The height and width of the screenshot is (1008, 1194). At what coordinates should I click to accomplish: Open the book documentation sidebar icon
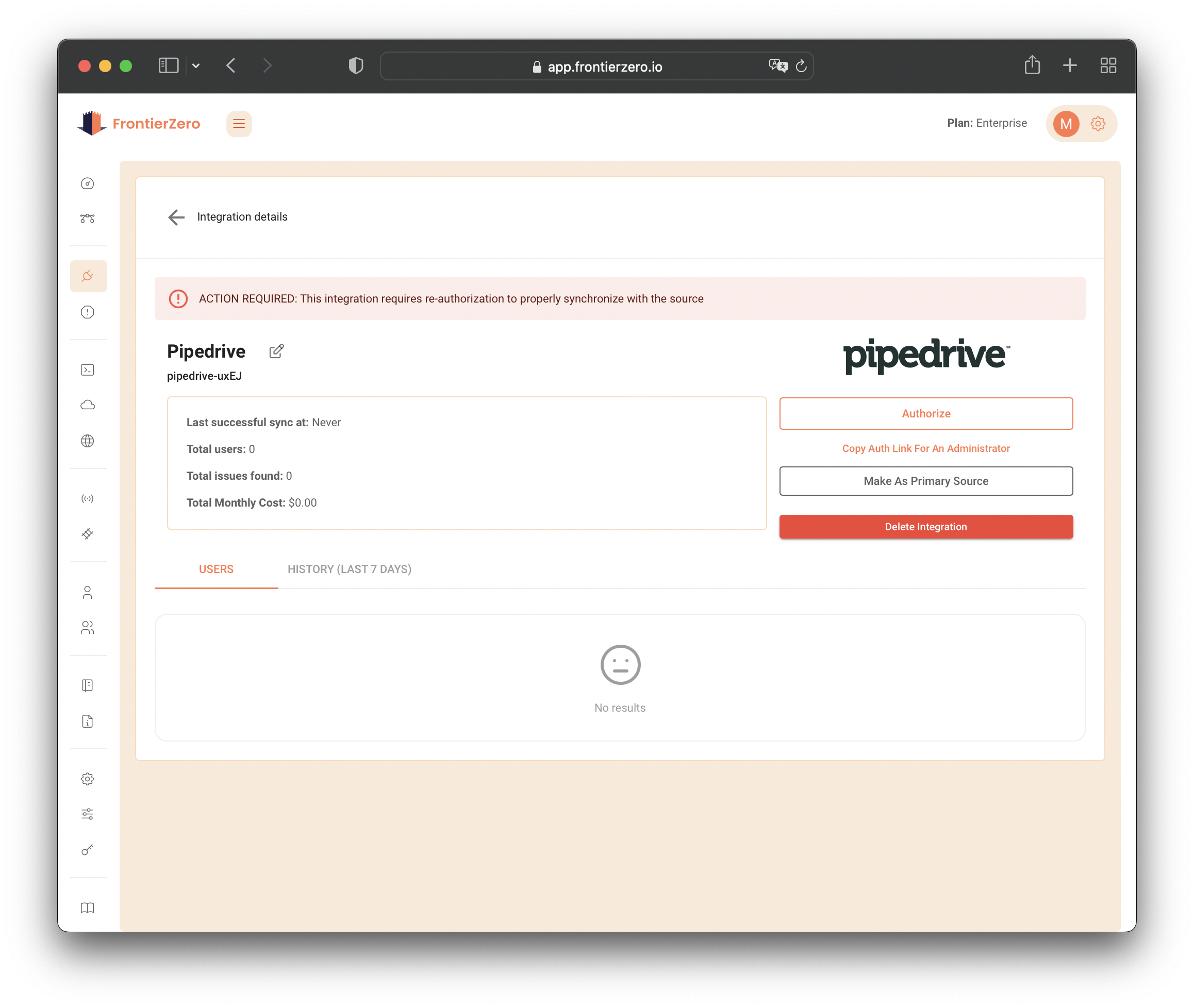tap(88, 908)
